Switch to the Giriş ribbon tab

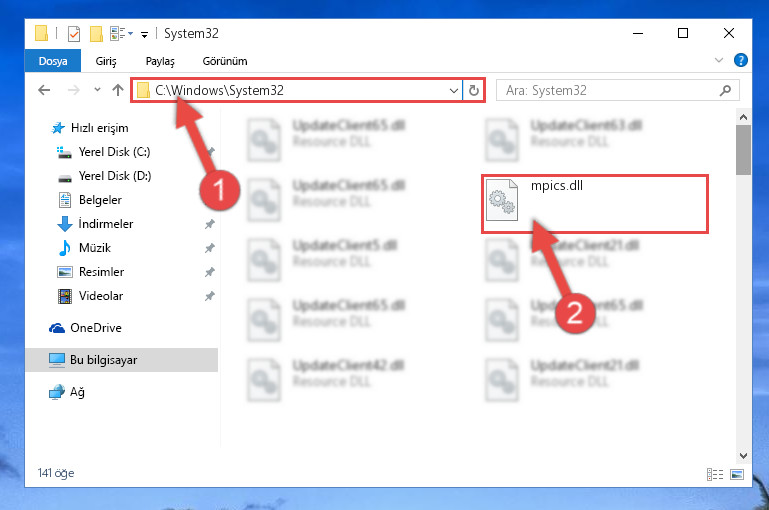106,61
